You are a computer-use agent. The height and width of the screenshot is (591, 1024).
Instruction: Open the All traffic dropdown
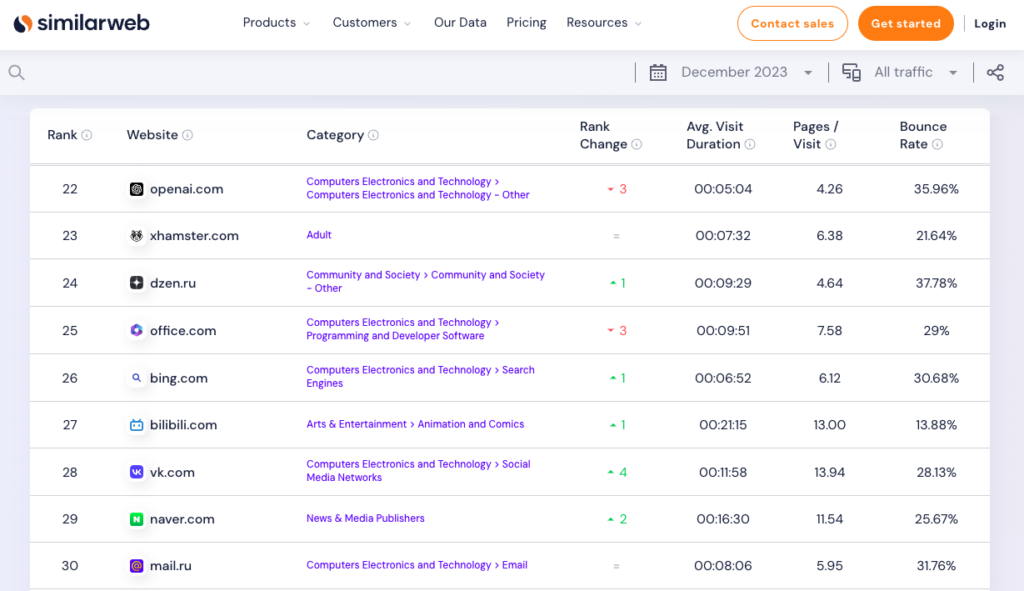916,72
